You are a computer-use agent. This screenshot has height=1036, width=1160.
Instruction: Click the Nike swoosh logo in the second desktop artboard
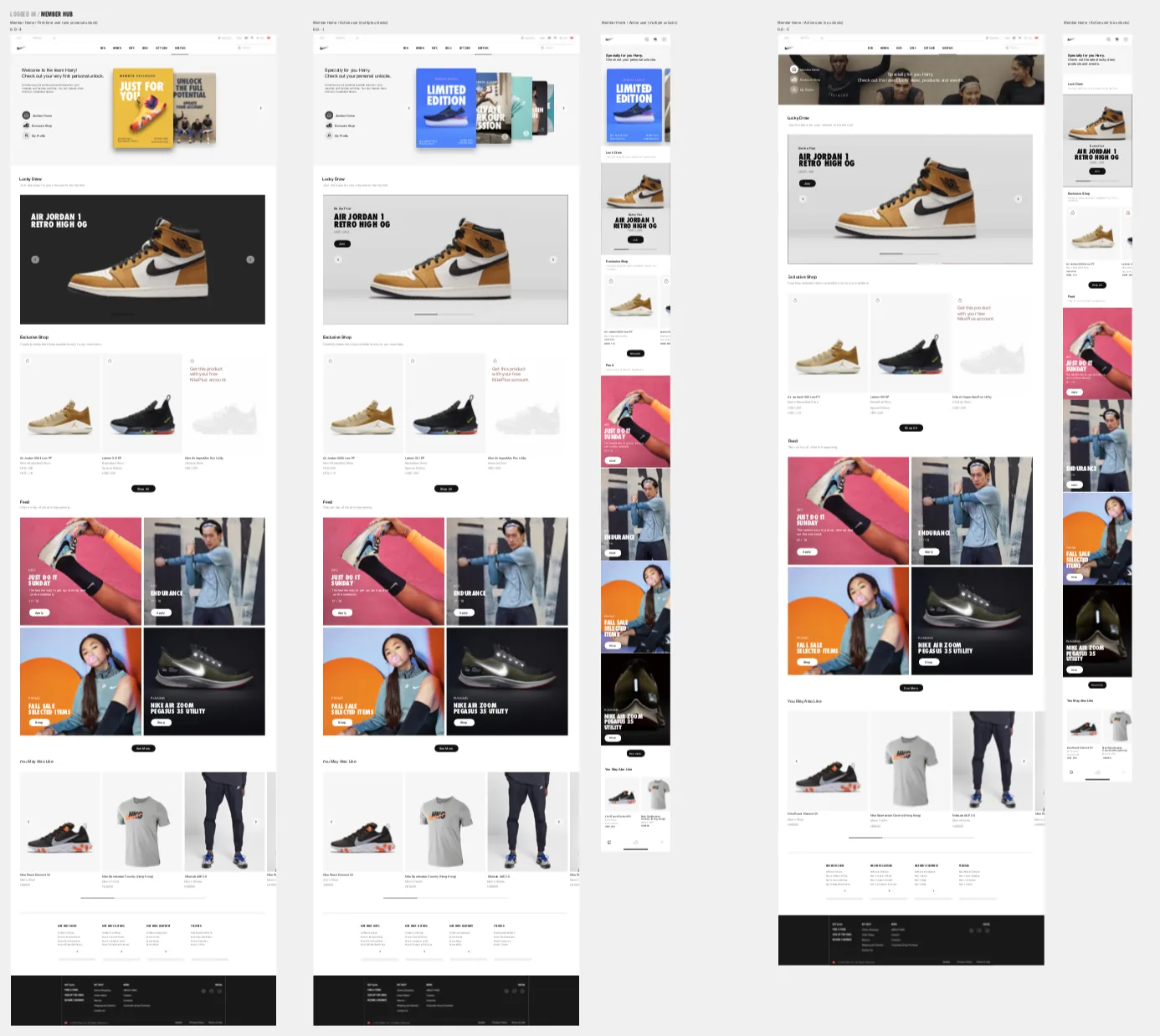(x=323, y=48)
